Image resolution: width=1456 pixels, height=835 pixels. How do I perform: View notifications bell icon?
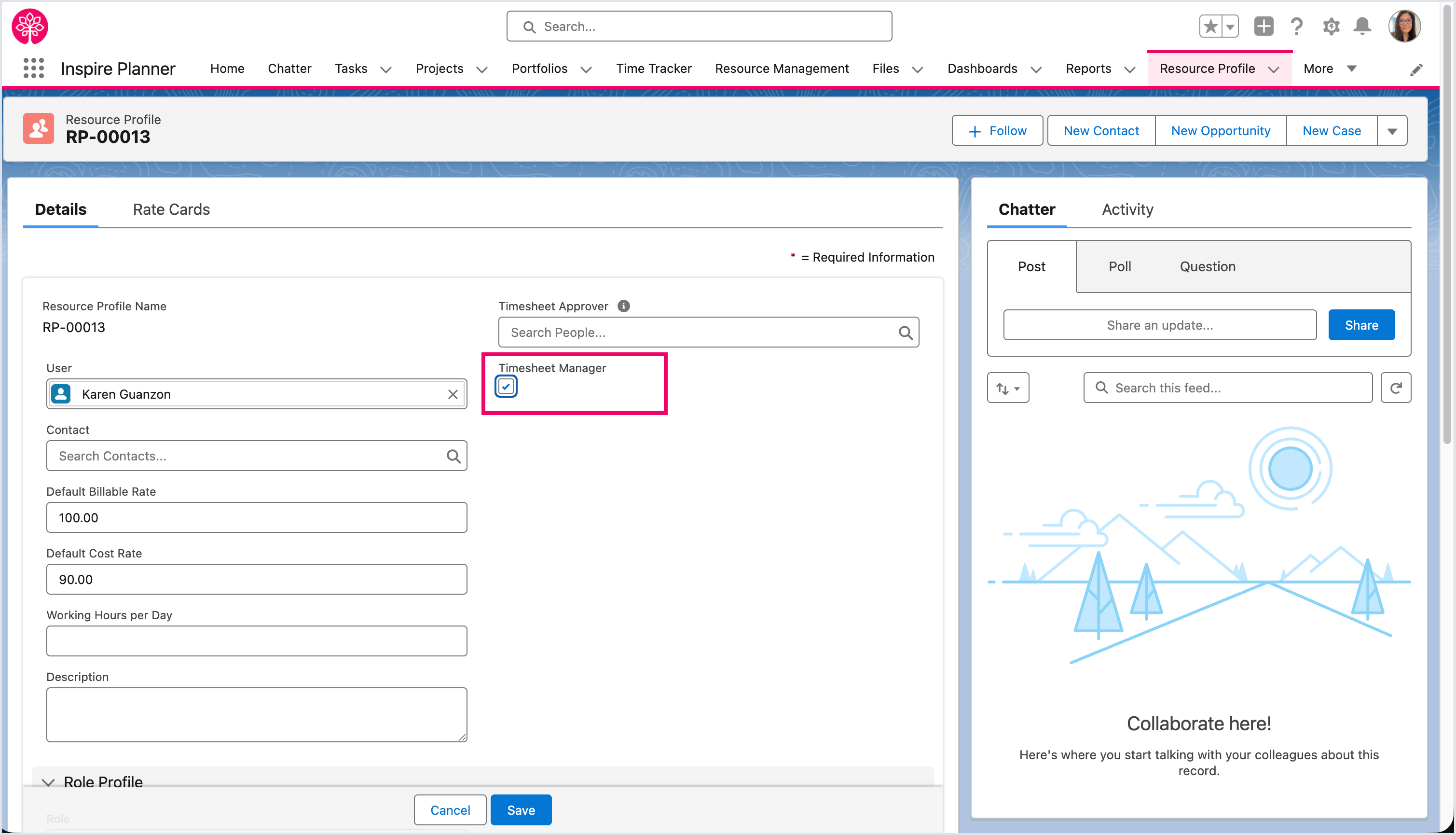pos(1362,27)
